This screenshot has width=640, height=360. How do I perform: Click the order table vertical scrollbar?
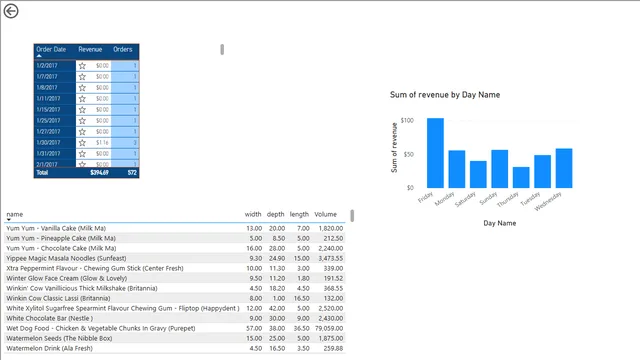[x=222, y=49]
